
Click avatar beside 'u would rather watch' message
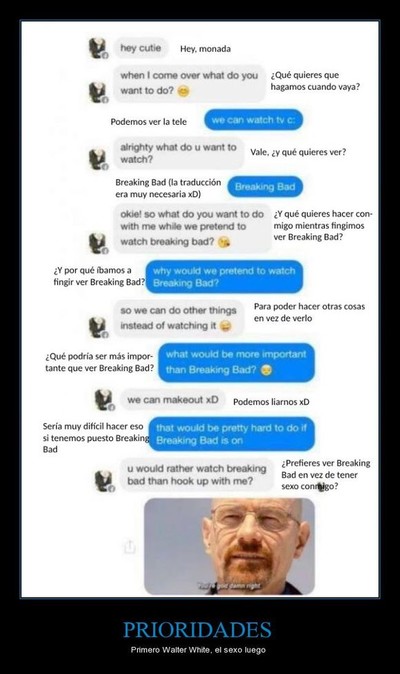(x=104, y=481)
